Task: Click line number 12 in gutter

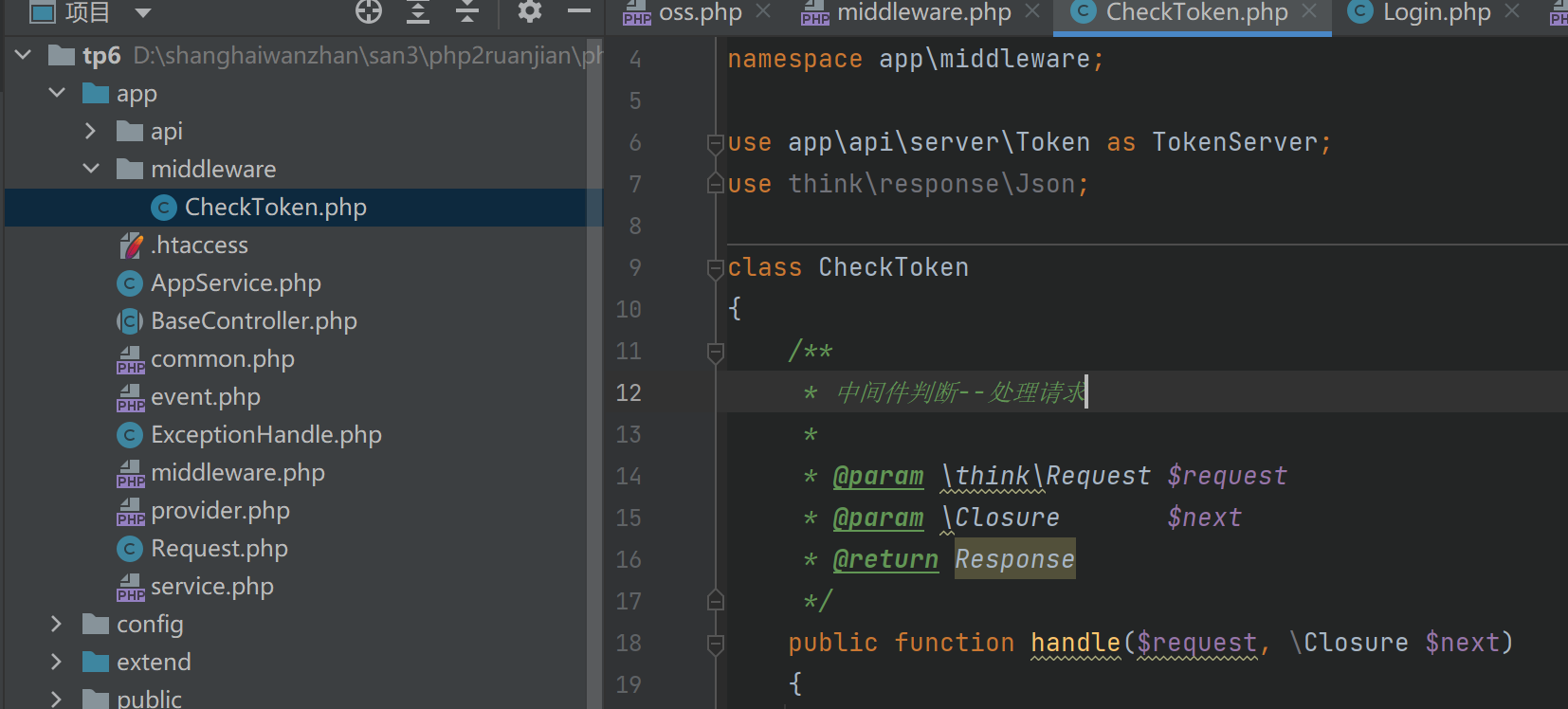Action: [x=629, y=392]
